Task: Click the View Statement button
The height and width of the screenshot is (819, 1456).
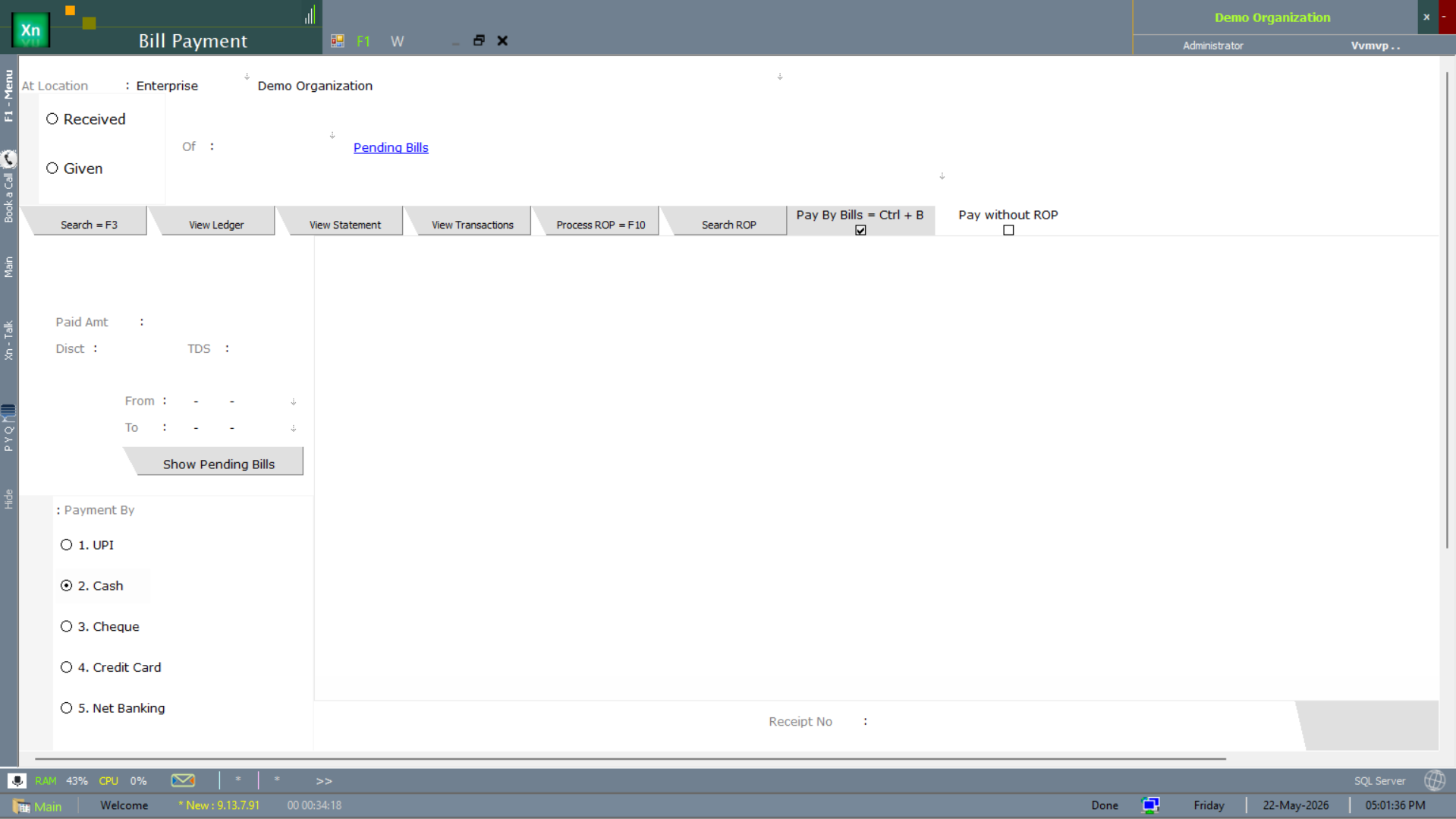Action: (345, 225)
